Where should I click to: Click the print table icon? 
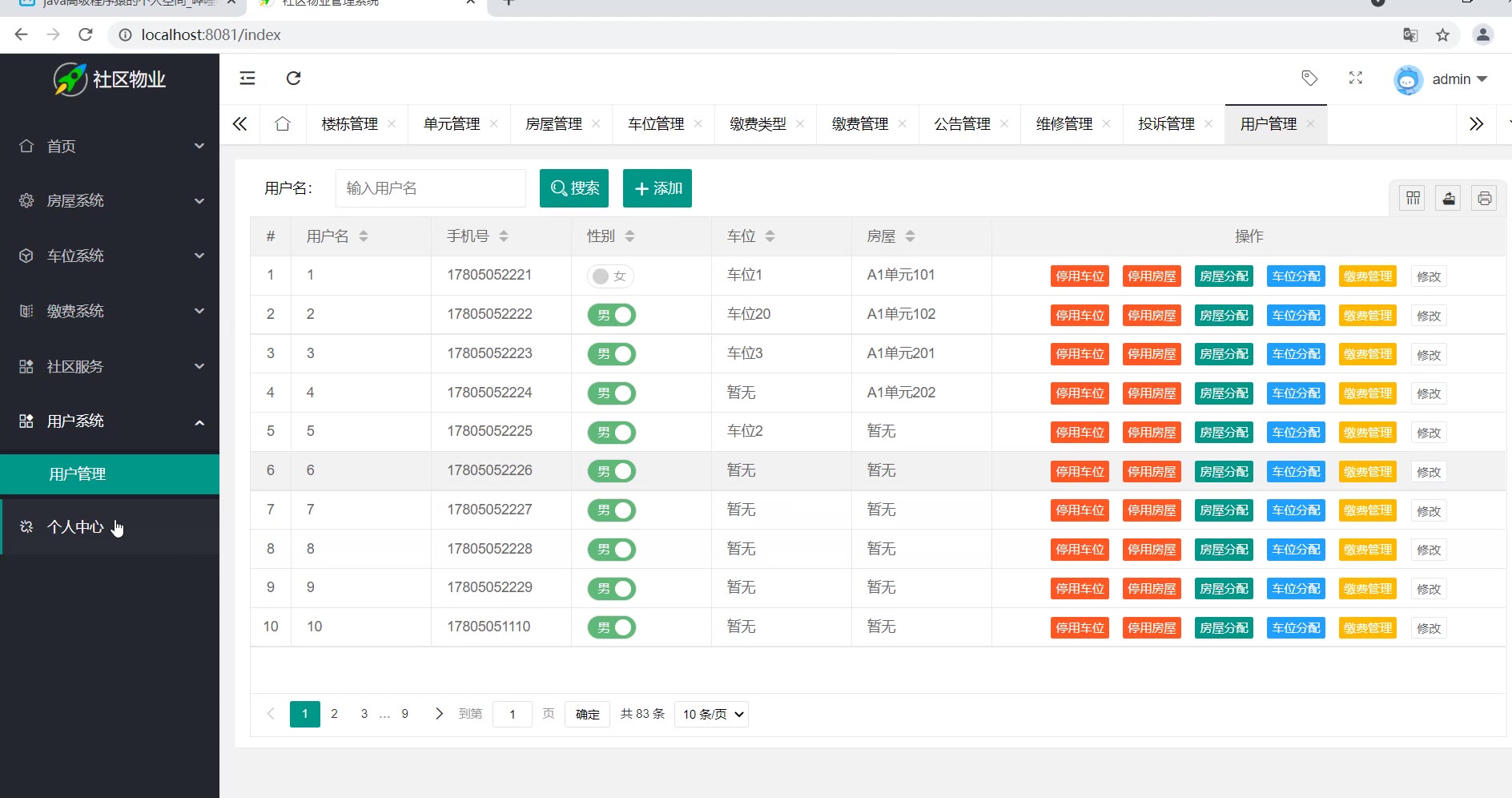pos(1484,198)
